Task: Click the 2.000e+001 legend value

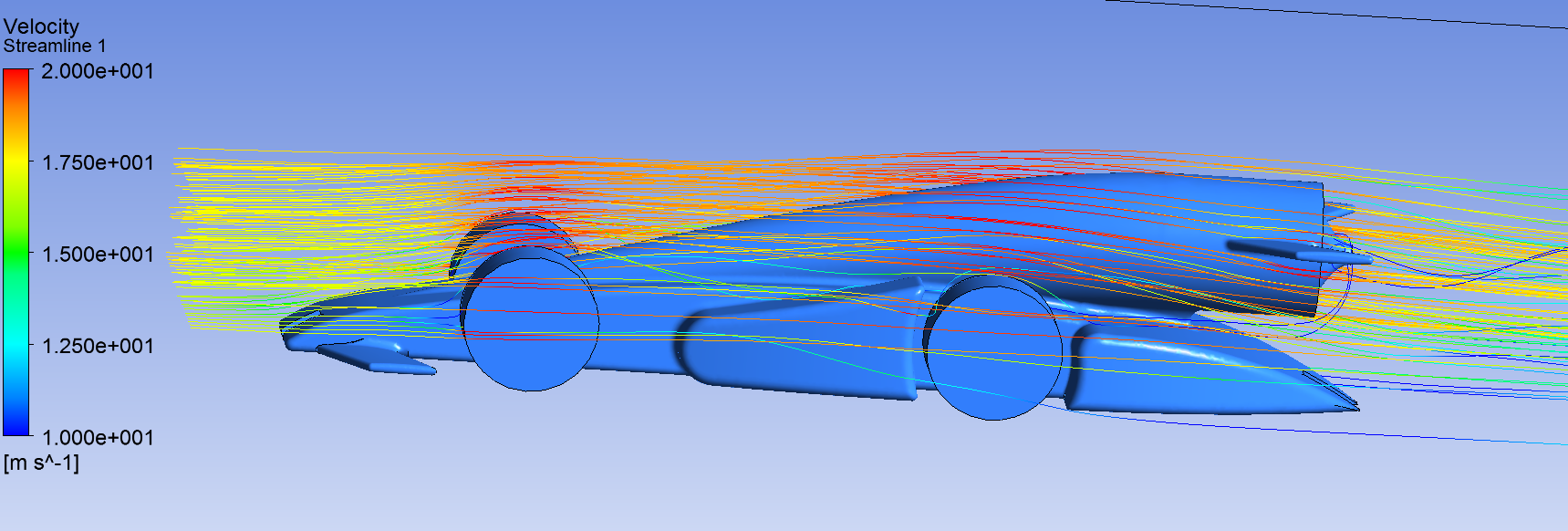Action: (98, 71)
